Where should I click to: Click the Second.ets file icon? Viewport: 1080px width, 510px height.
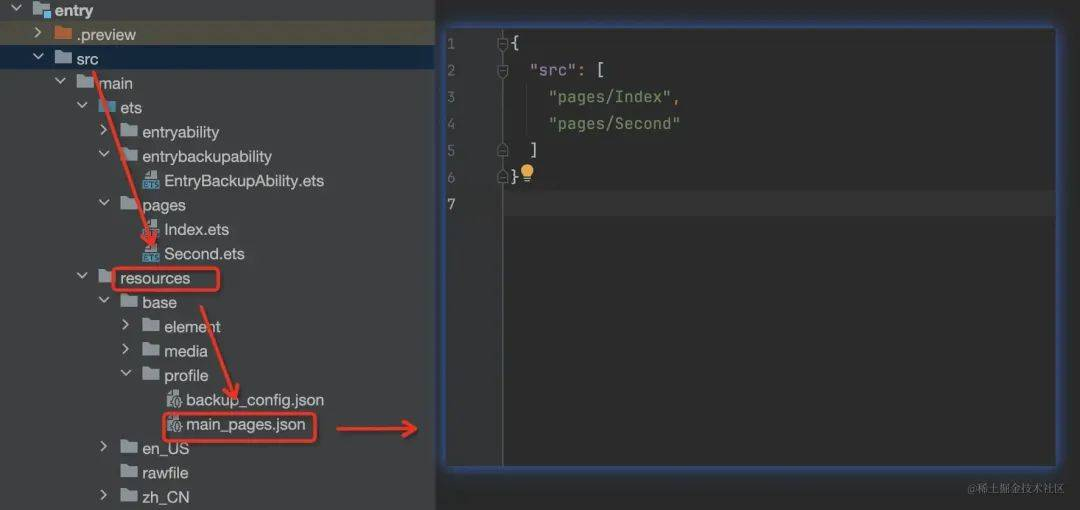pos(151,254)
